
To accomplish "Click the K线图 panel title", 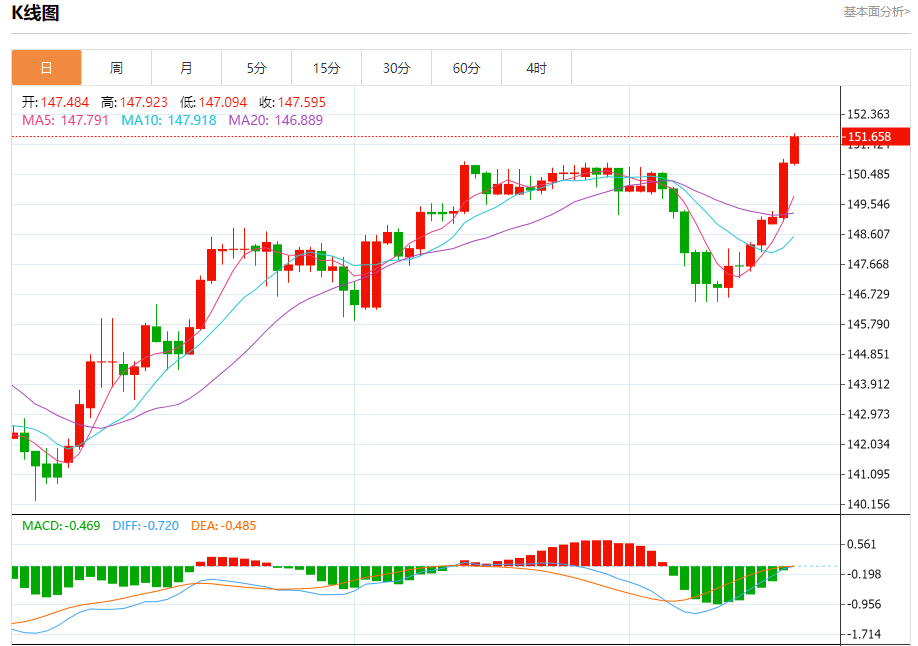I will [36, 13].
